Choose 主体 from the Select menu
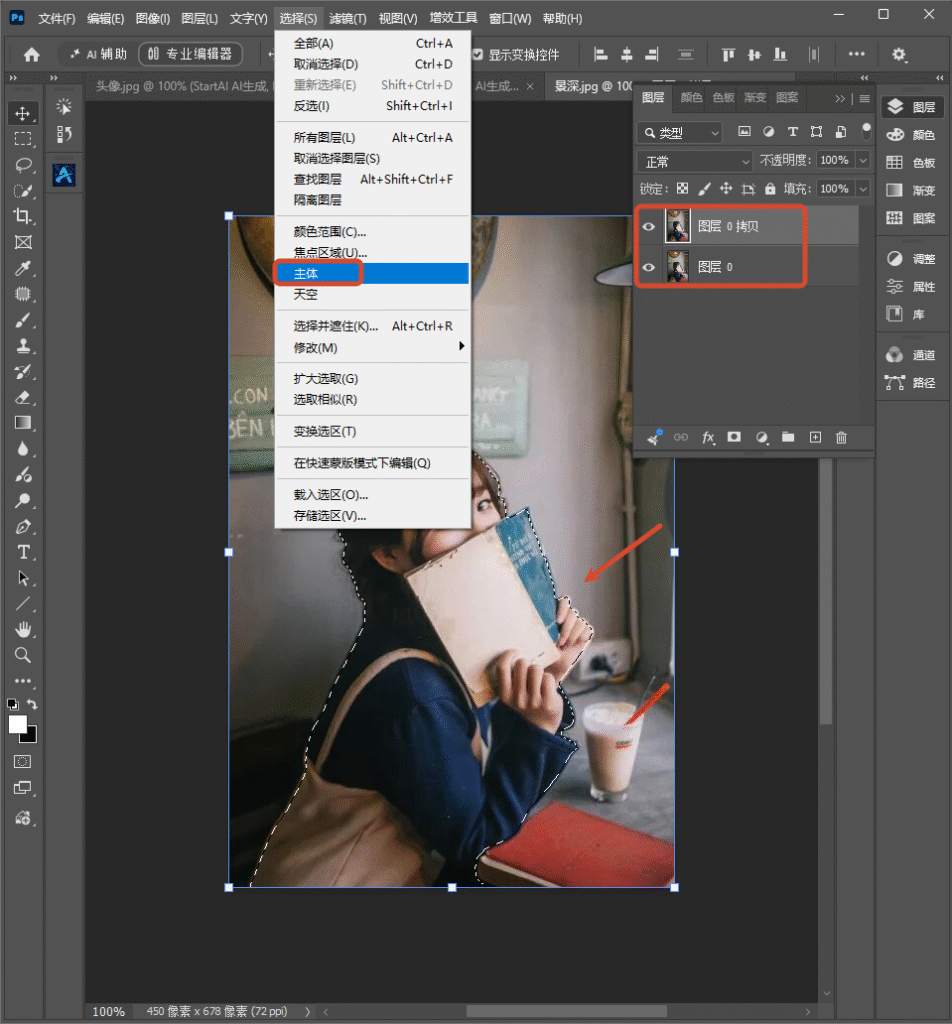The width and height of the screenshot is (952, 1024). tap(372, 274)
